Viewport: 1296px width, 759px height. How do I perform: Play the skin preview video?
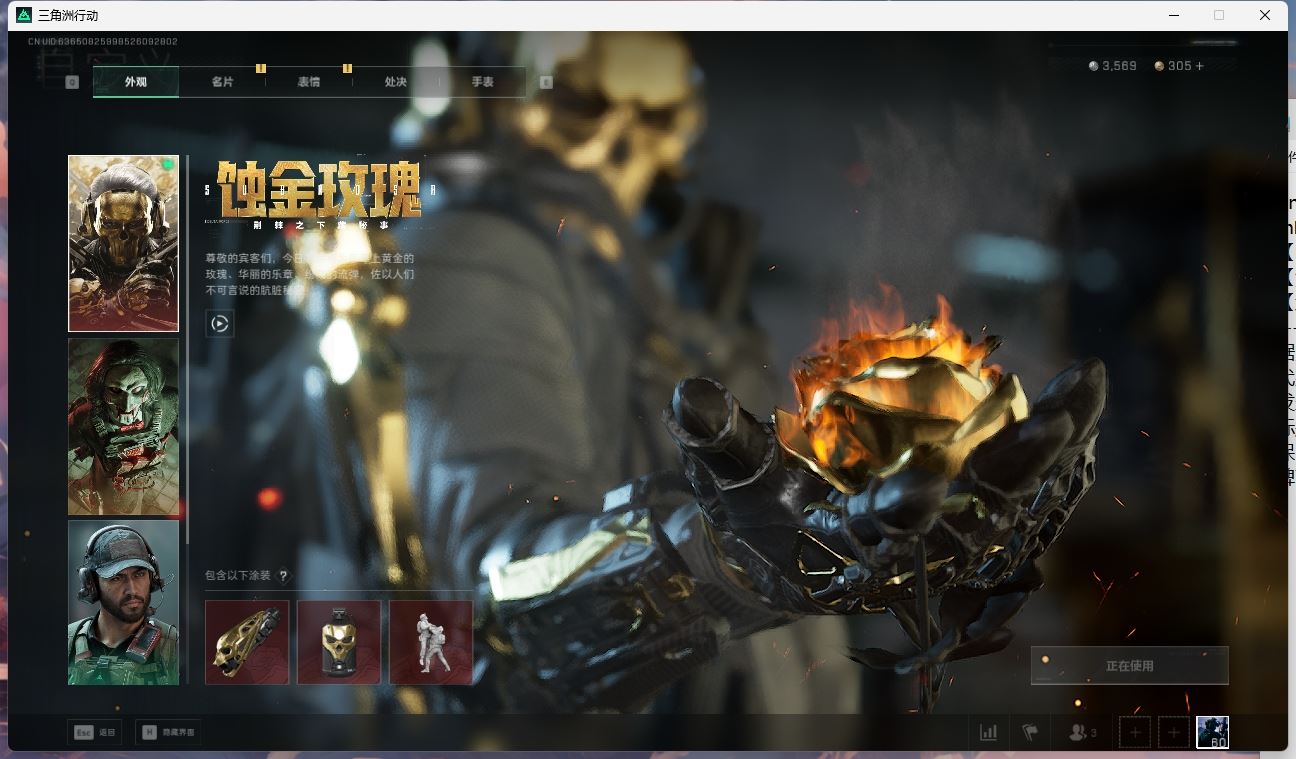click(220, 324)
